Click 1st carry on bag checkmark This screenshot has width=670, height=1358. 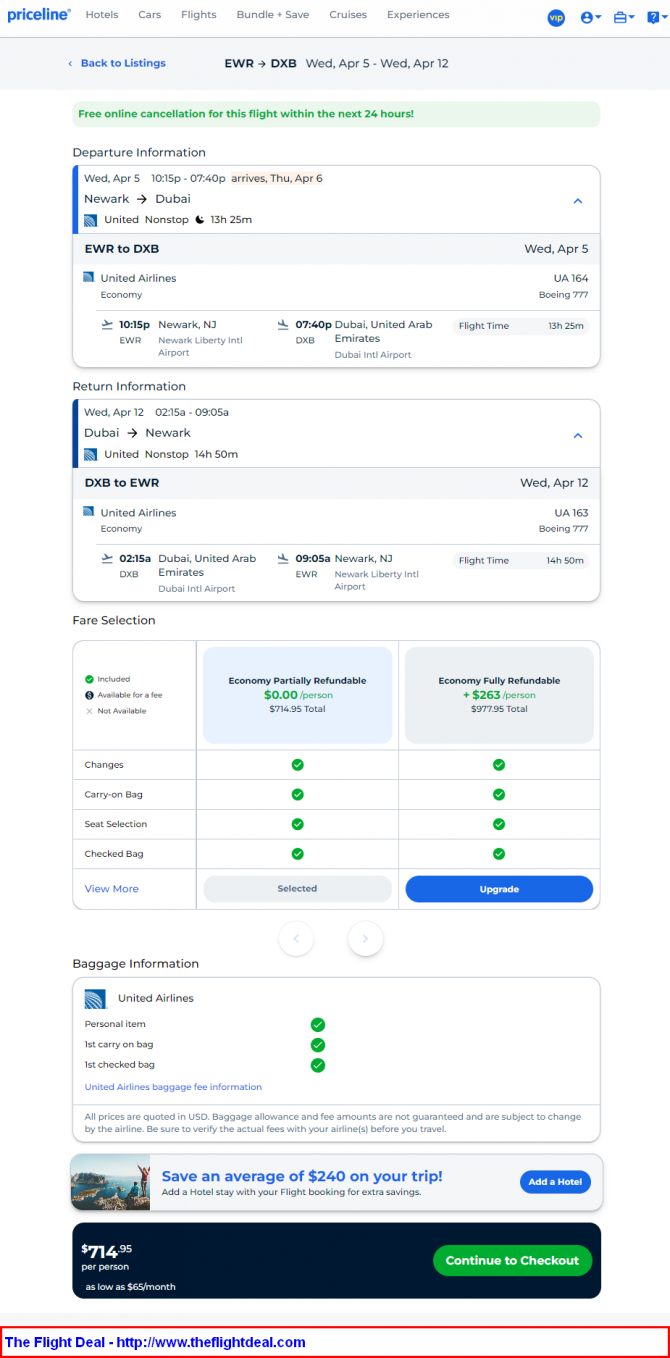coord(318,1045)
